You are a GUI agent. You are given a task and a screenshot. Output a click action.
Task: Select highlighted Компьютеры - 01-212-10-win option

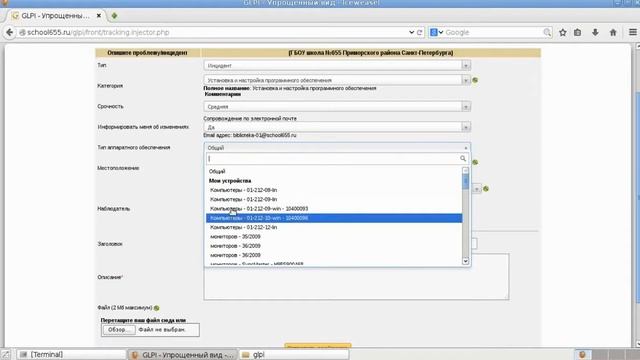[x=334, y=218]
